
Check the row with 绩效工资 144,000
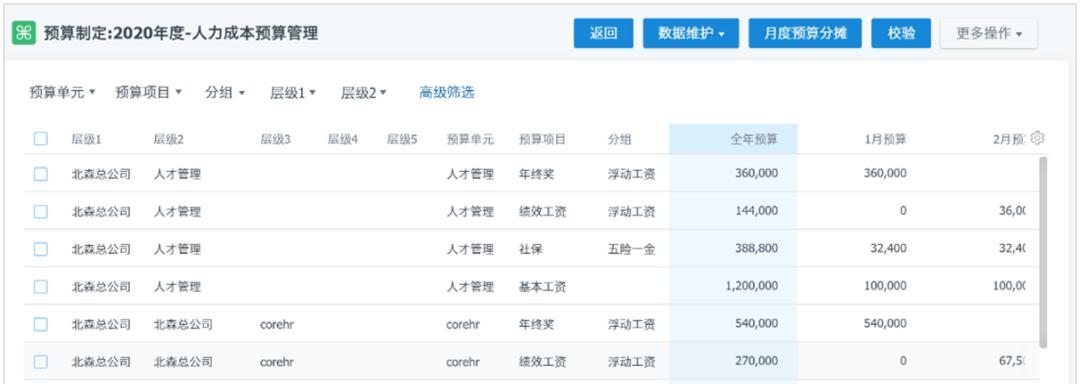pos(41,211)
